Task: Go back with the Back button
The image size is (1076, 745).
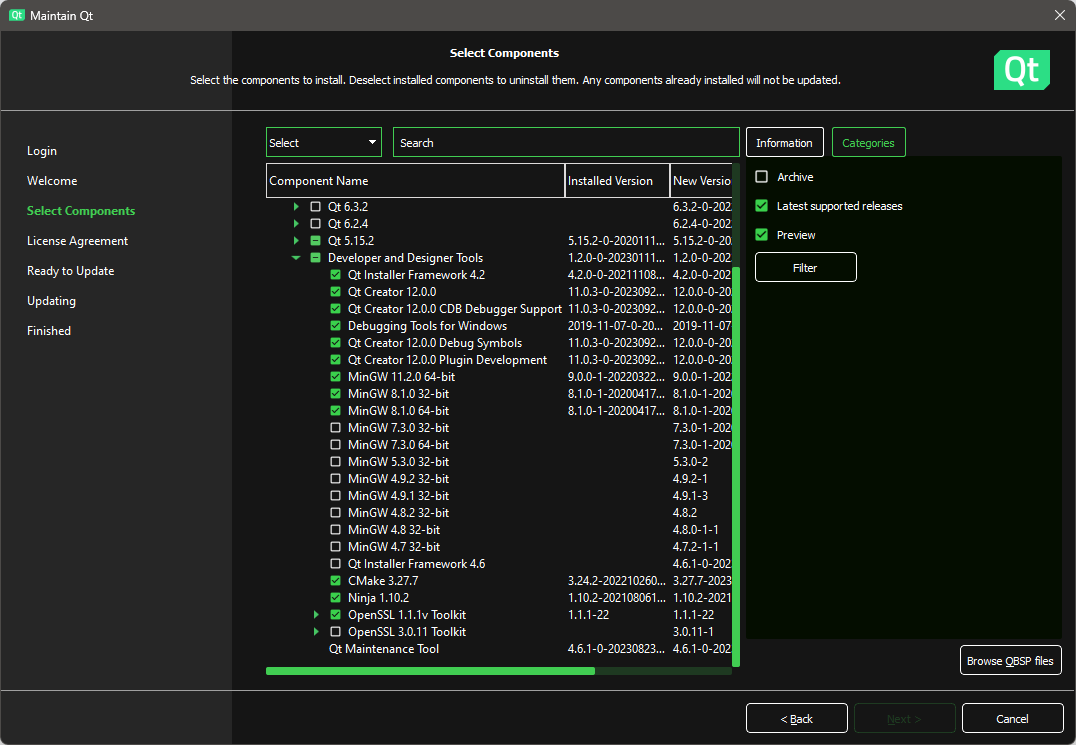Action: click(797, 718)
